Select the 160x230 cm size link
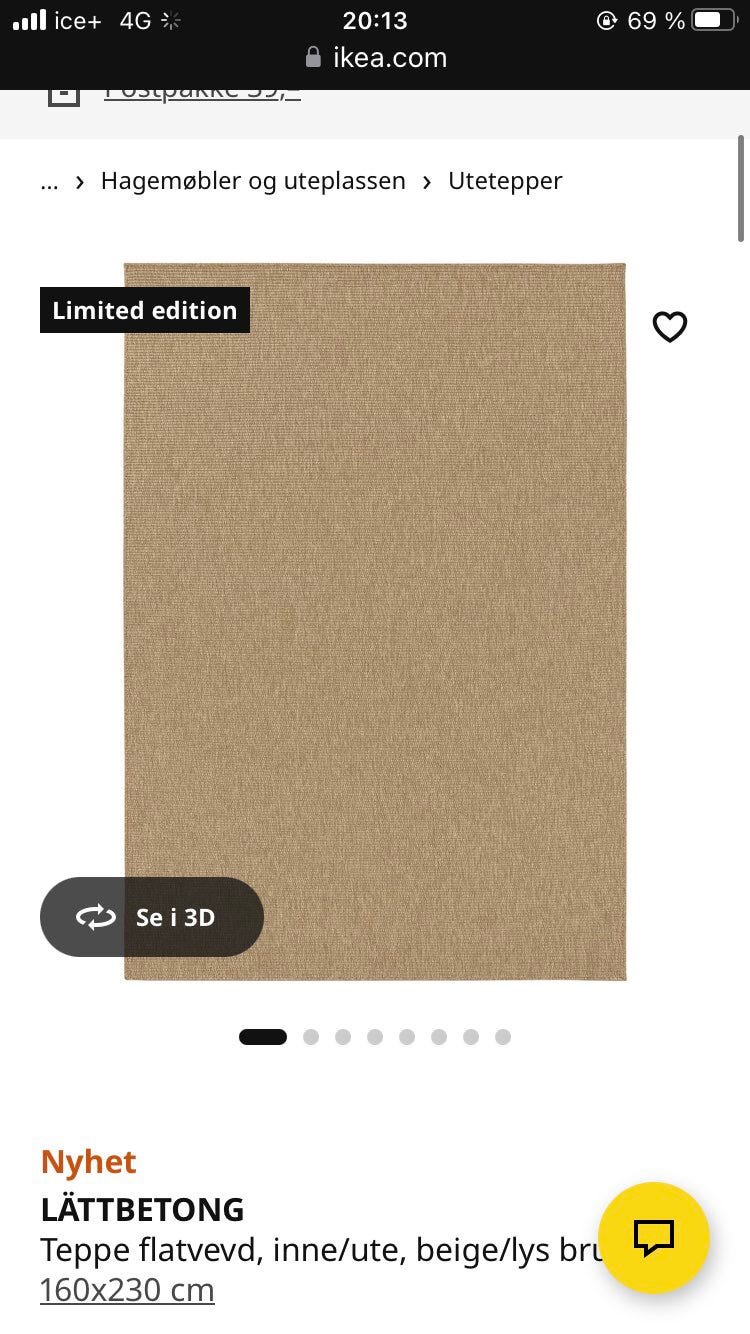Viewport: 750px width, 1334px height. 127,1290
